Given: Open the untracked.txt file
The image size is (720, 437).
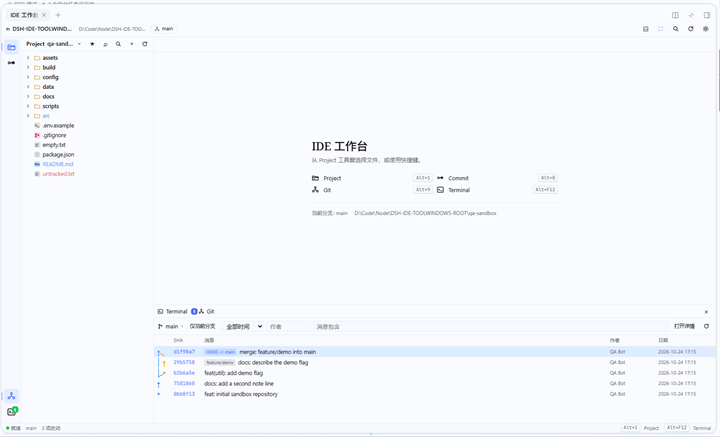Looking at the screenshot, I should 58,174.
